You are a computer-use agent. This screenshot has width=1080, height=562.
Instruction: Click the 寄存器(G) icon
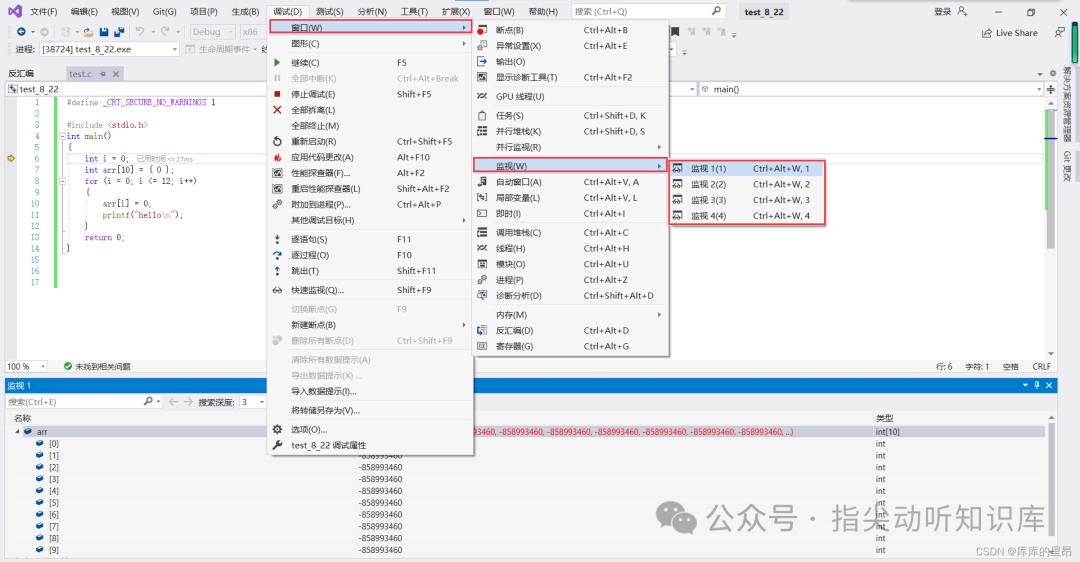[482, 346]
